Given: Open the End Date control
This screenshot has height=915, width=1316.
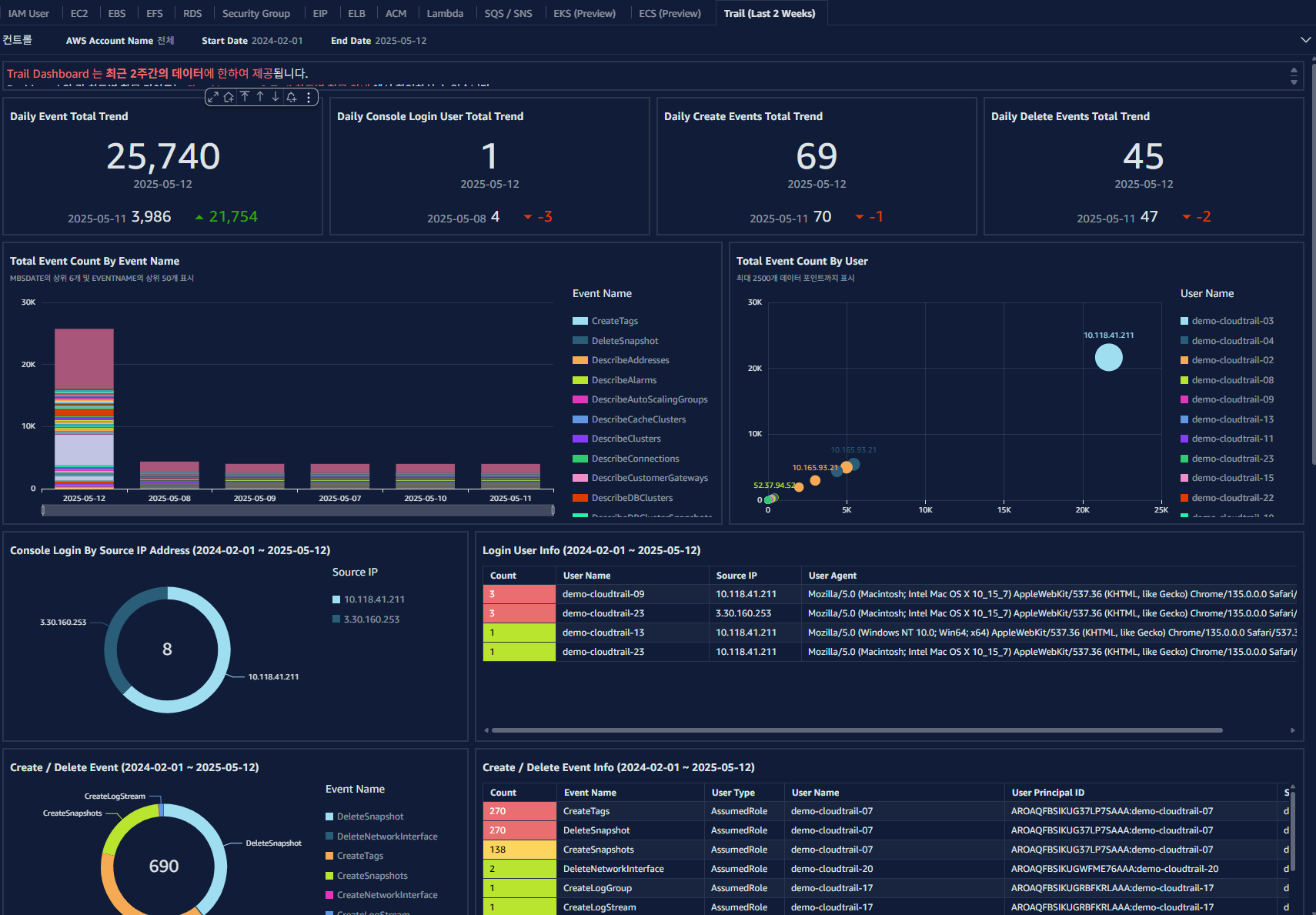Looking at the screenshot, I should pyautogui.click(x=379, y=41).
